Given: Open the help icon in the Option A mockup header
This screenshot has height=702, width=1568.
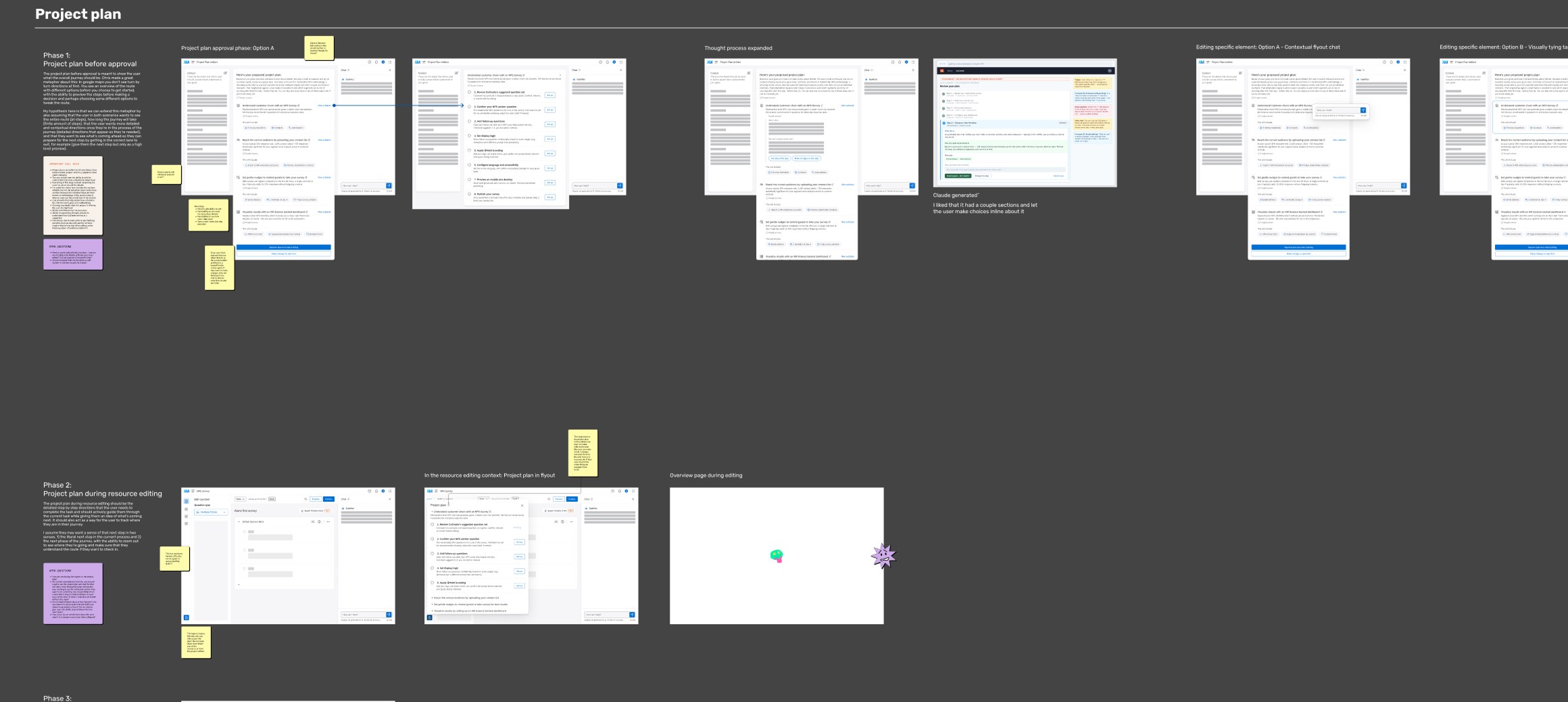Looking at the screenshot, I should click(x=370, y=62).
